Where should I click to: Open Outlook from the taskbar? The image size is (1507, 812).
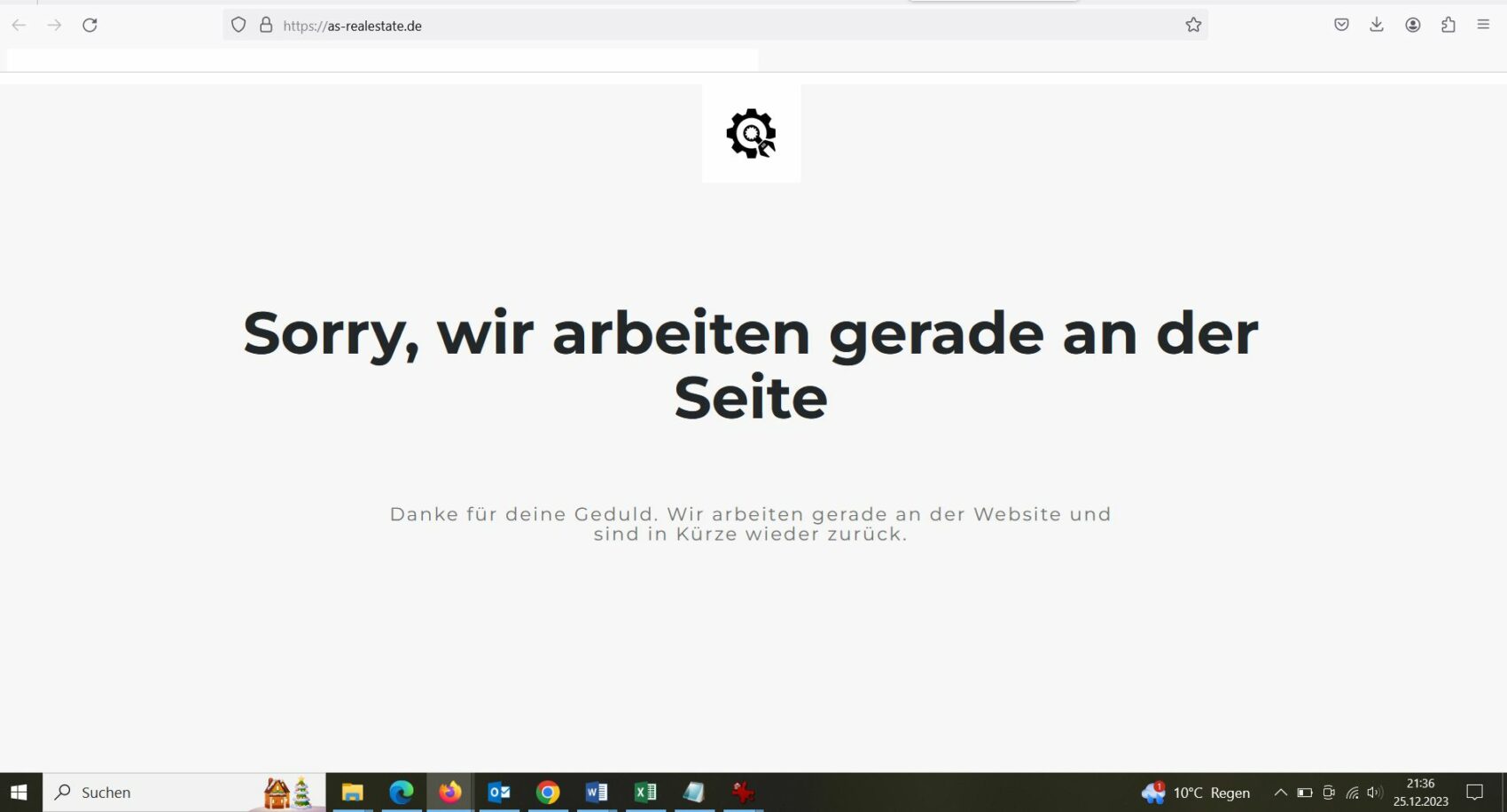click(x=499, y=792)
